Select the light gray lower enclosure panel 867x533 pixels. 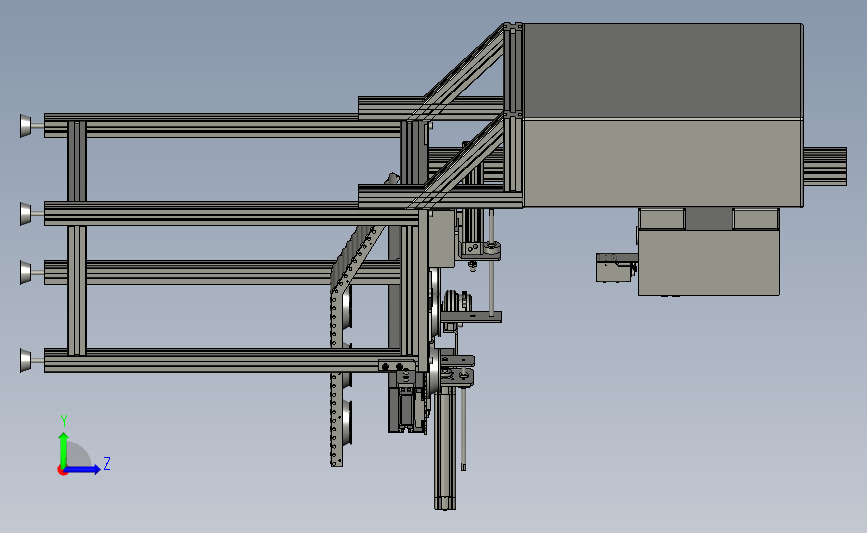(662, 163)
